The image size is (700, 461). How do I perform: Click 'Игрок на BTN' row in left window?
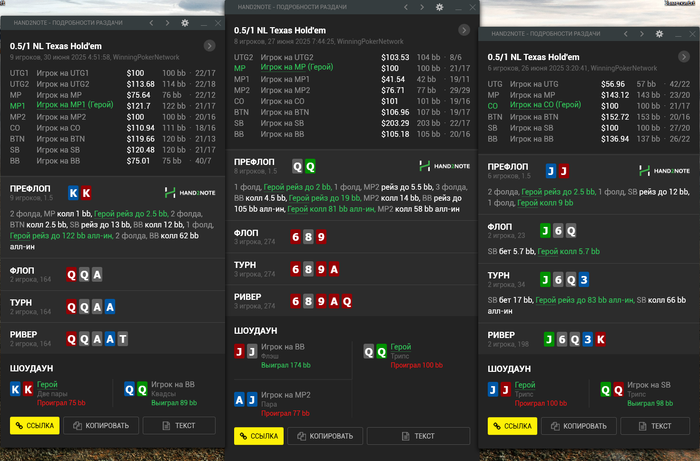[x=113, y=139]
